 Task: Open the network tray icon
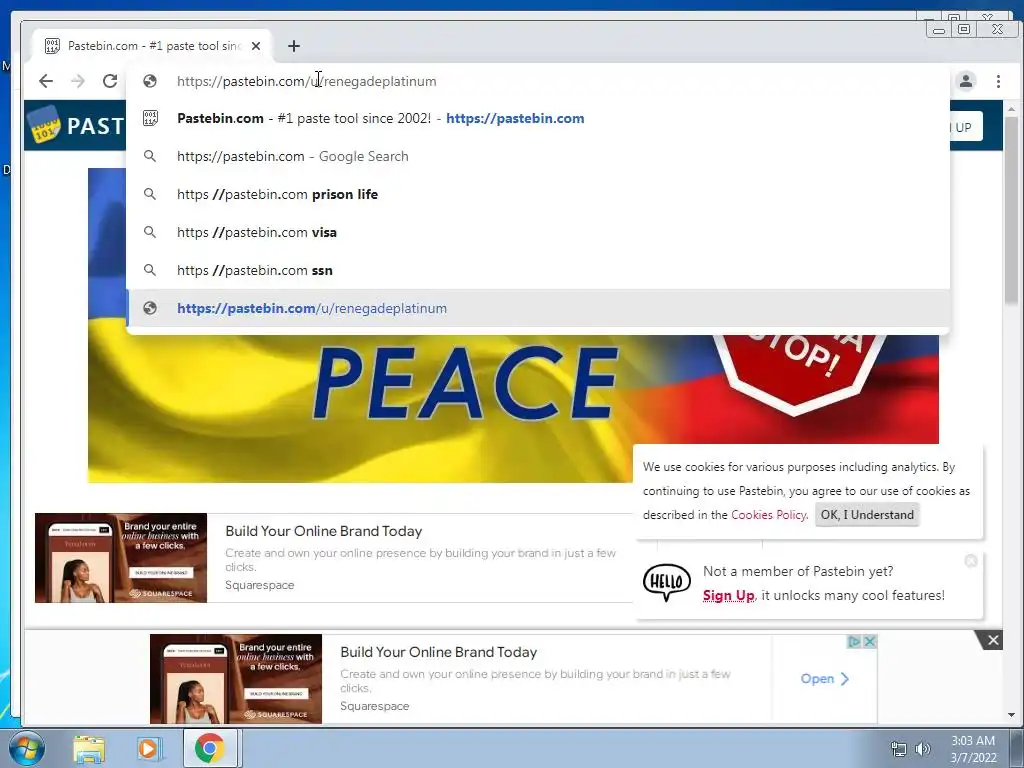(x=899, y=749)
